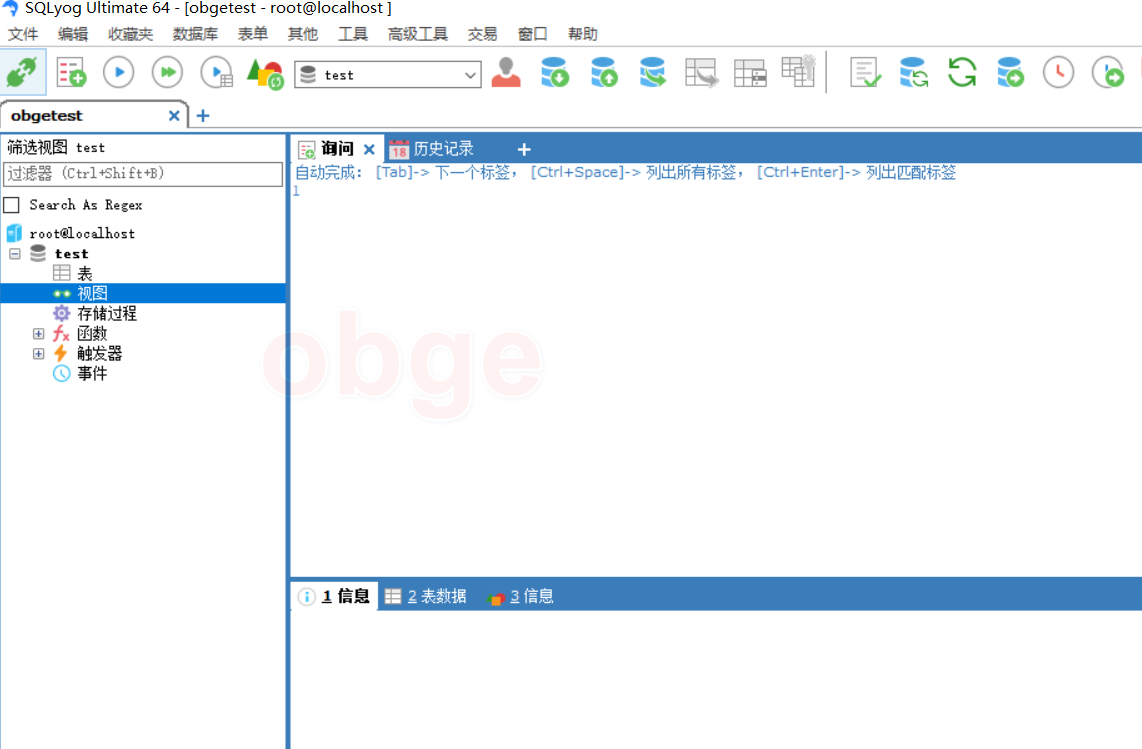Viewport: 1142px width, 749px height.
Task: Select the 函数 functions node
Action: [92, 334]
